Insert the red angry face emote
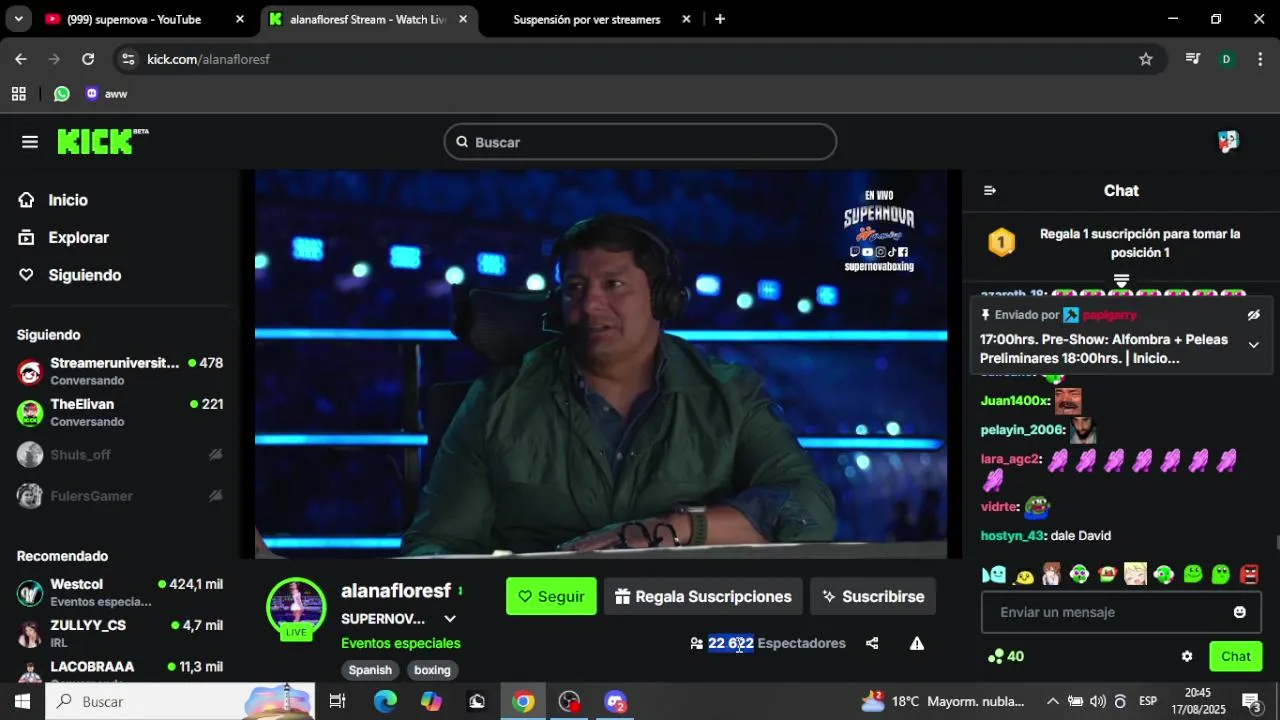The width and height of the screenshot is (1280, 720). (x=1249, y=574)
